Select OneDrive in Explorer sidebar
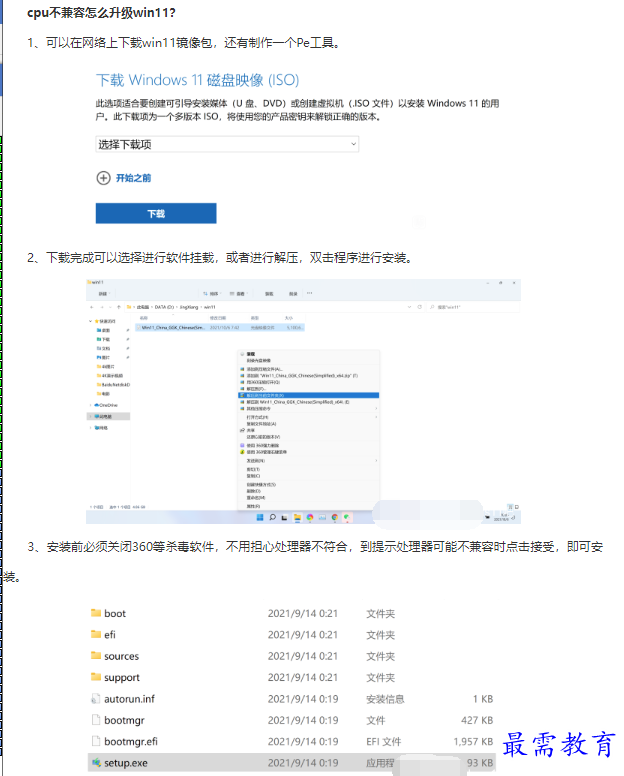The height and width of the screenshot is (776, 624). [106, 405]
